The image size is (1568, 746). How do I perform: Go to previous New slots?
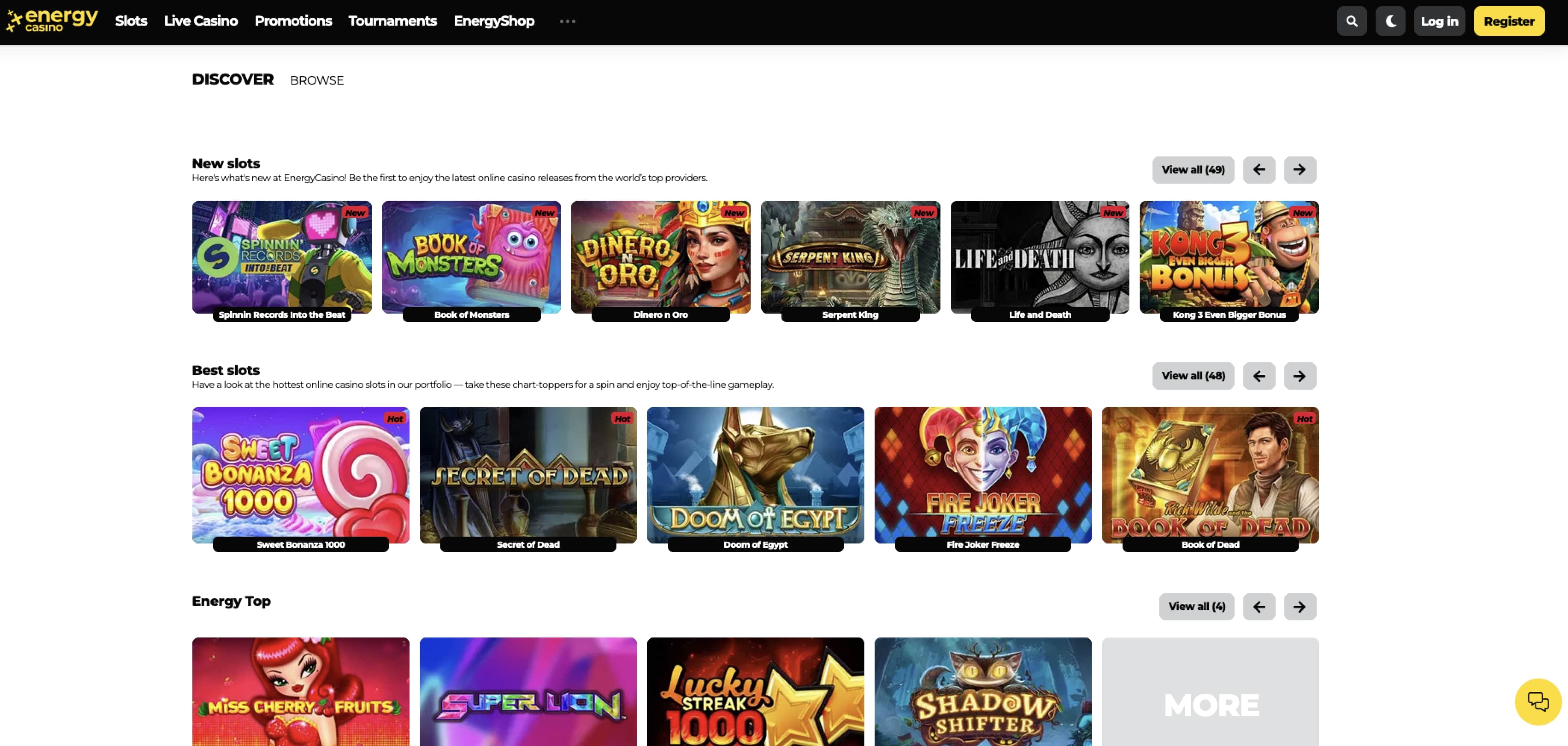tap(1259, 170)
